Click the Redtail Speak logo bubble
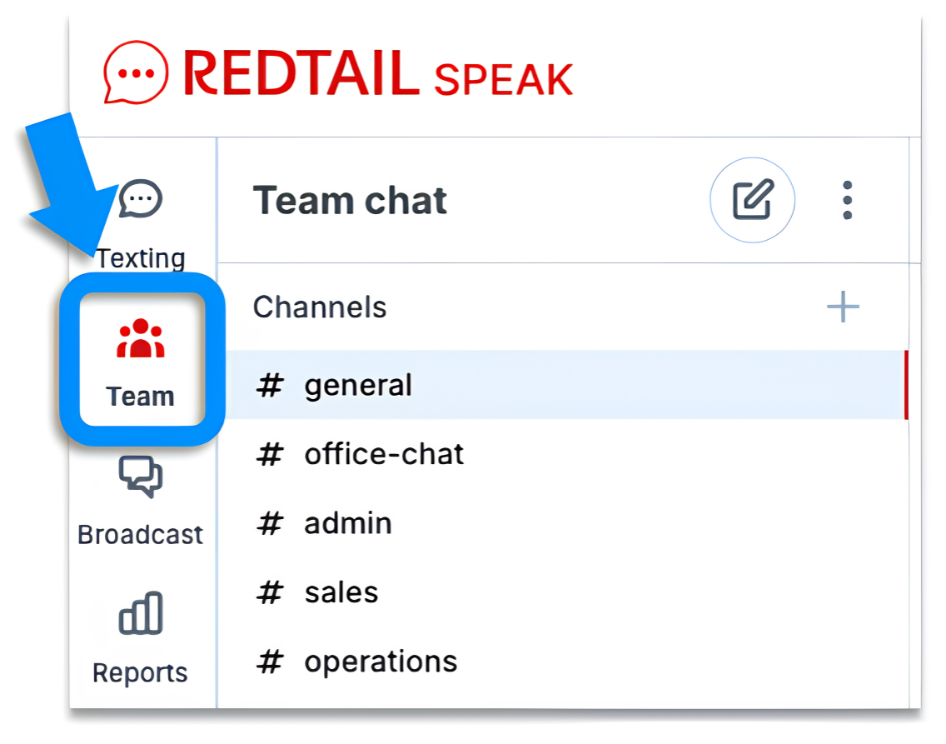Viewport: 946px width, 744px height. (x=136, y=73)
